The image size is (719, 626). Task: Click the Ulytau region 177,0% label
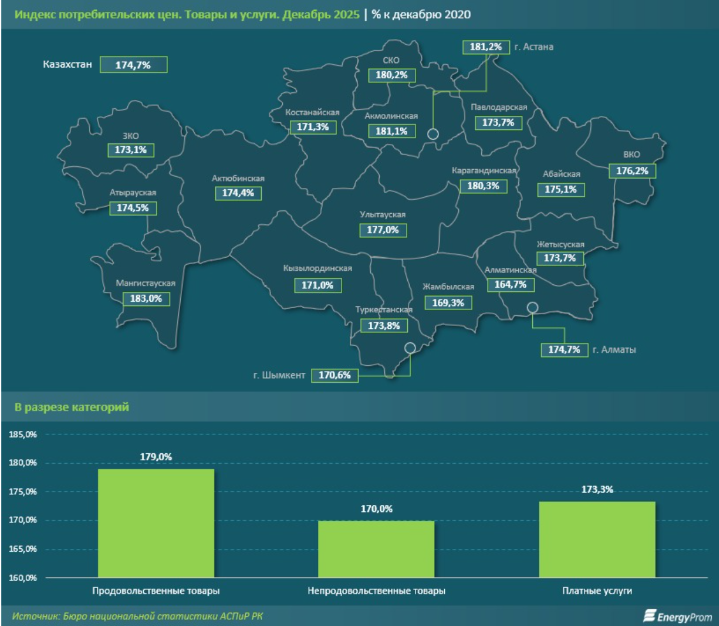[383, 229]
